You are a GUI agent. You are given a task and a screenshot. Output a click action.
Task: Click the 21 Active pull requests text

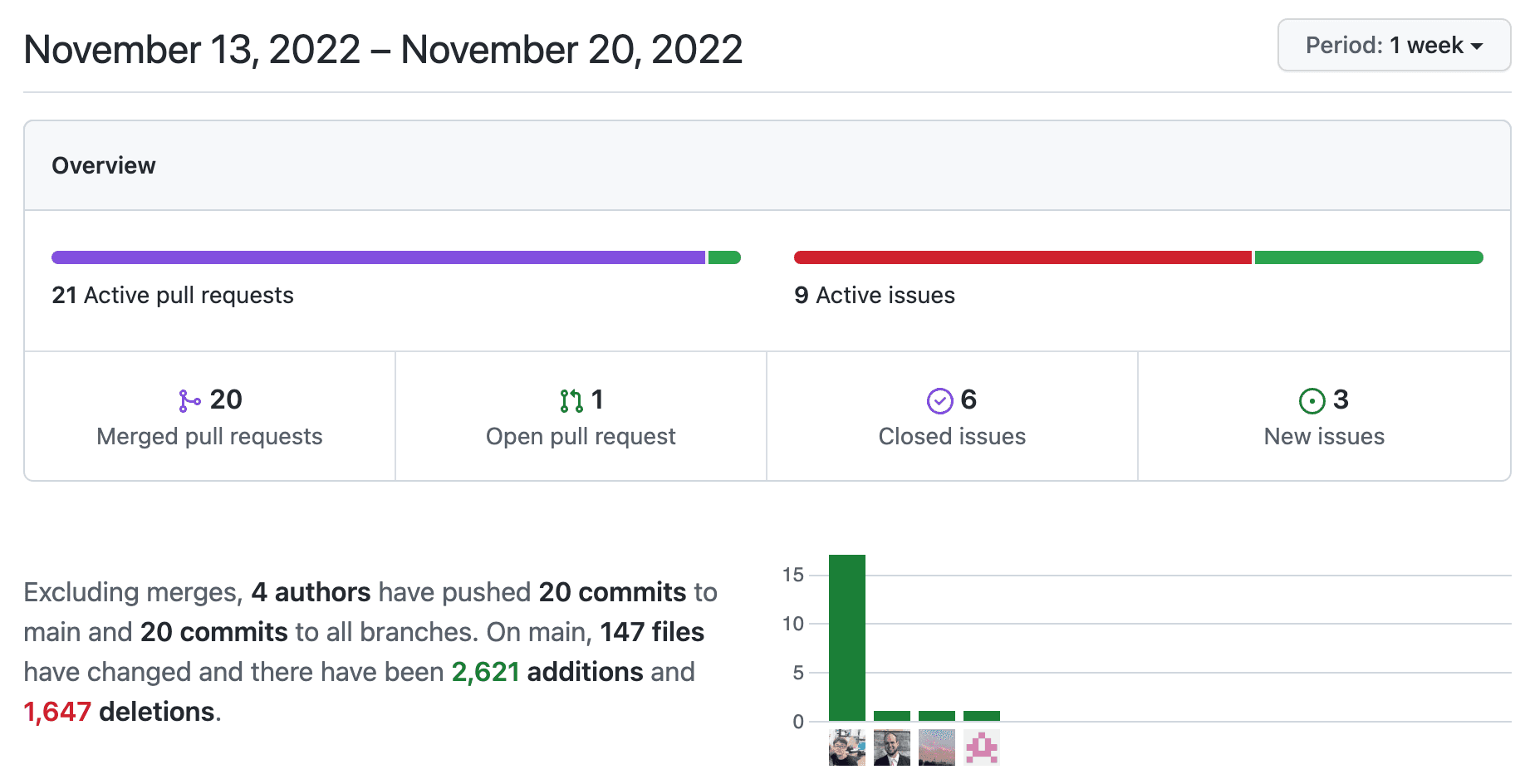click(x=173, y=296)
